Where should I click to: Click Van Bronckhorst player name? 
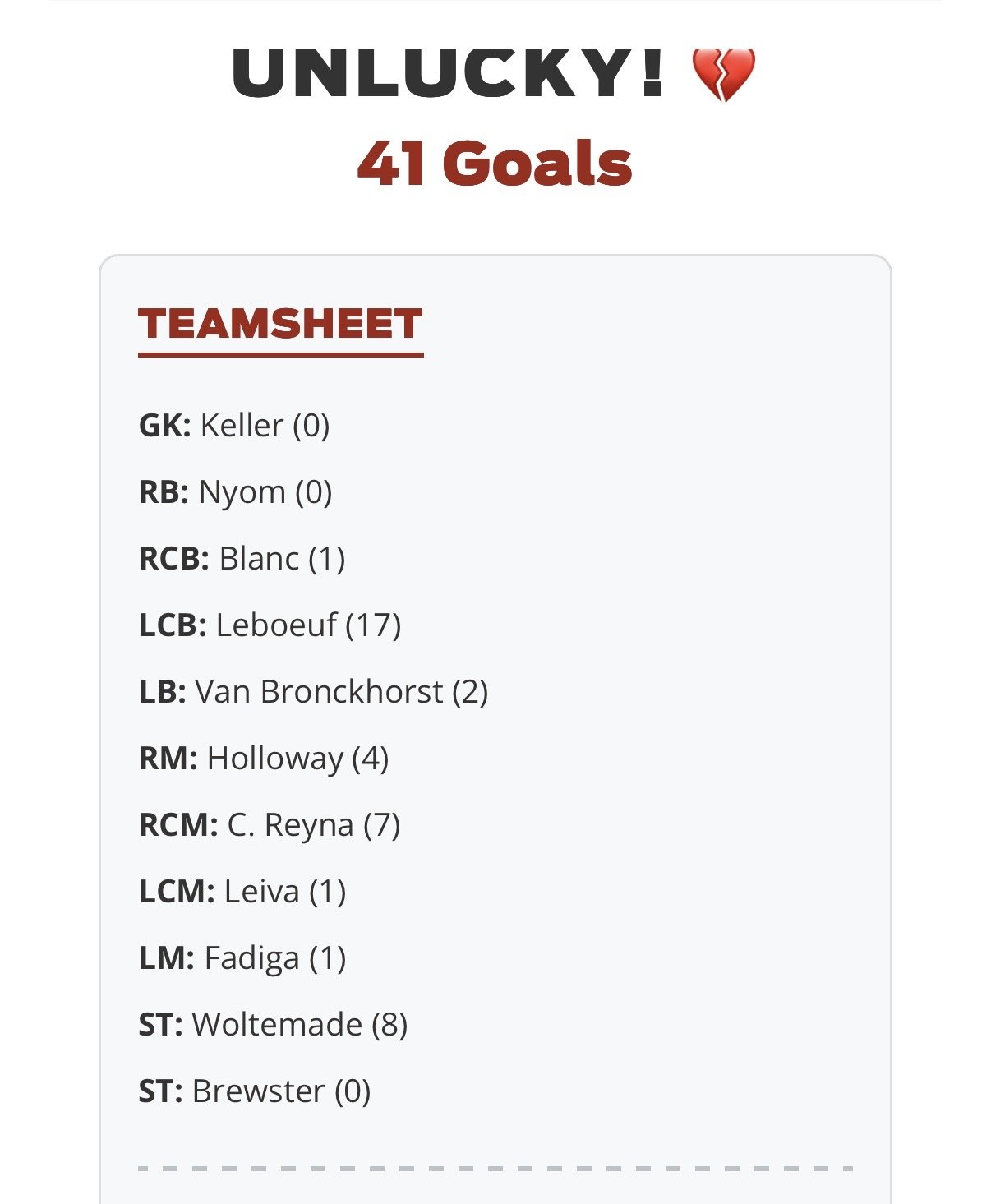pos(319,692)
